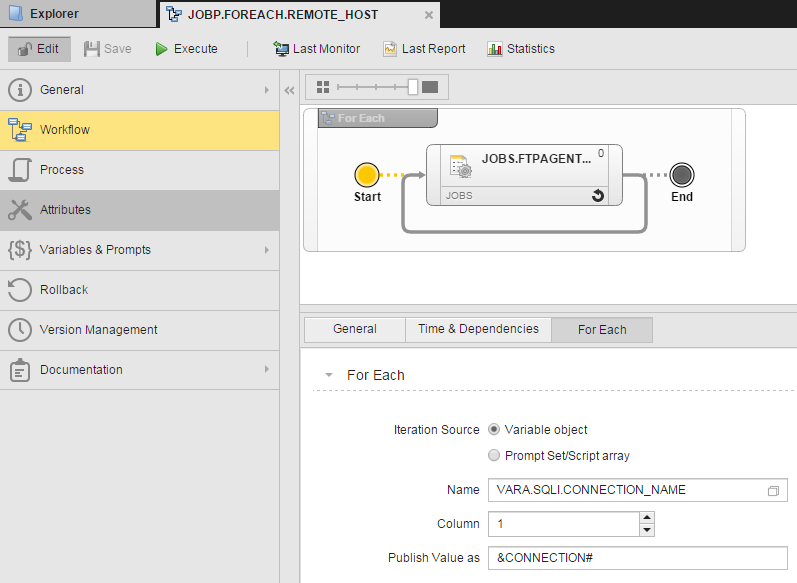Viewport: 797px width, 583px height.
Task: Click the small grid view icon
Action: coord(322,87)
